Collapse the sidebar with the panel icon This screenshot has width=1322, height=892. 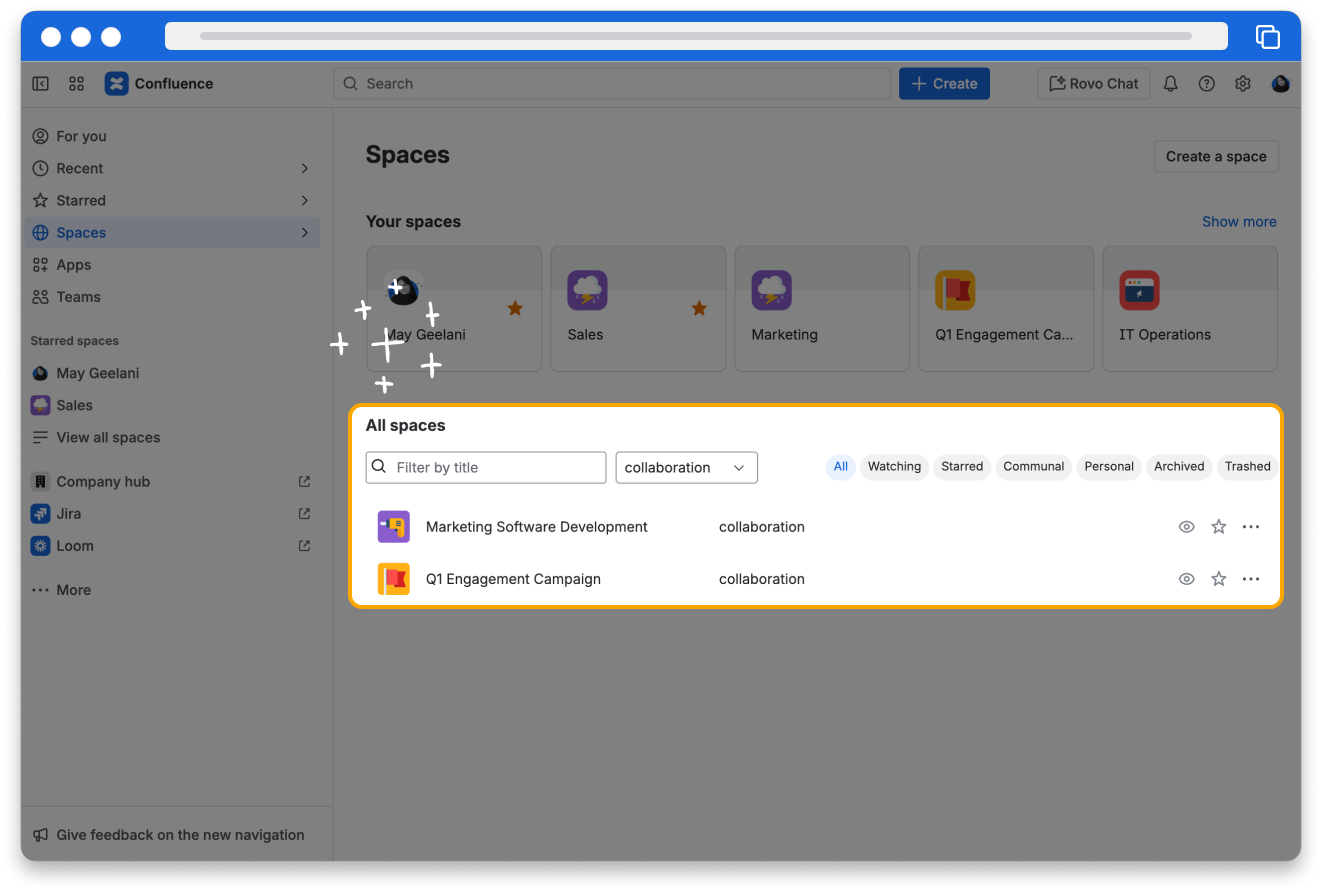[x=41, y=84]
